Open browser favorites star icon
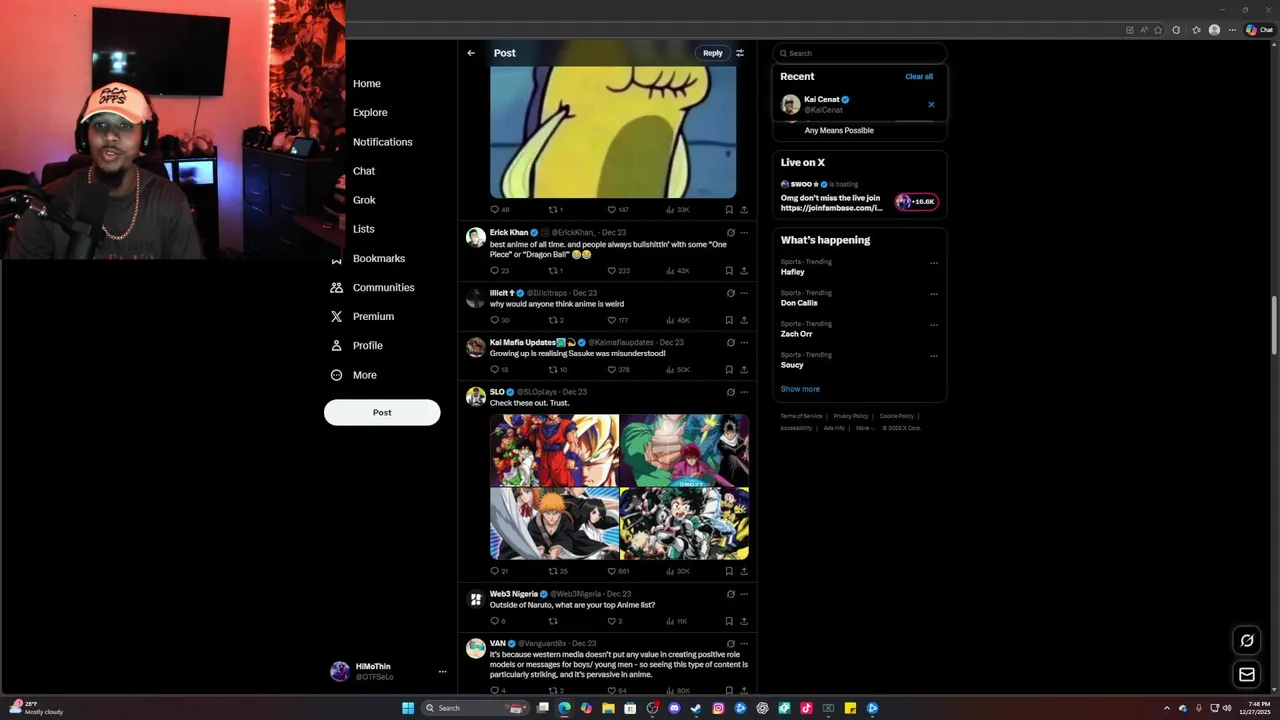The image size is (1280, 720). point(1196,30)
